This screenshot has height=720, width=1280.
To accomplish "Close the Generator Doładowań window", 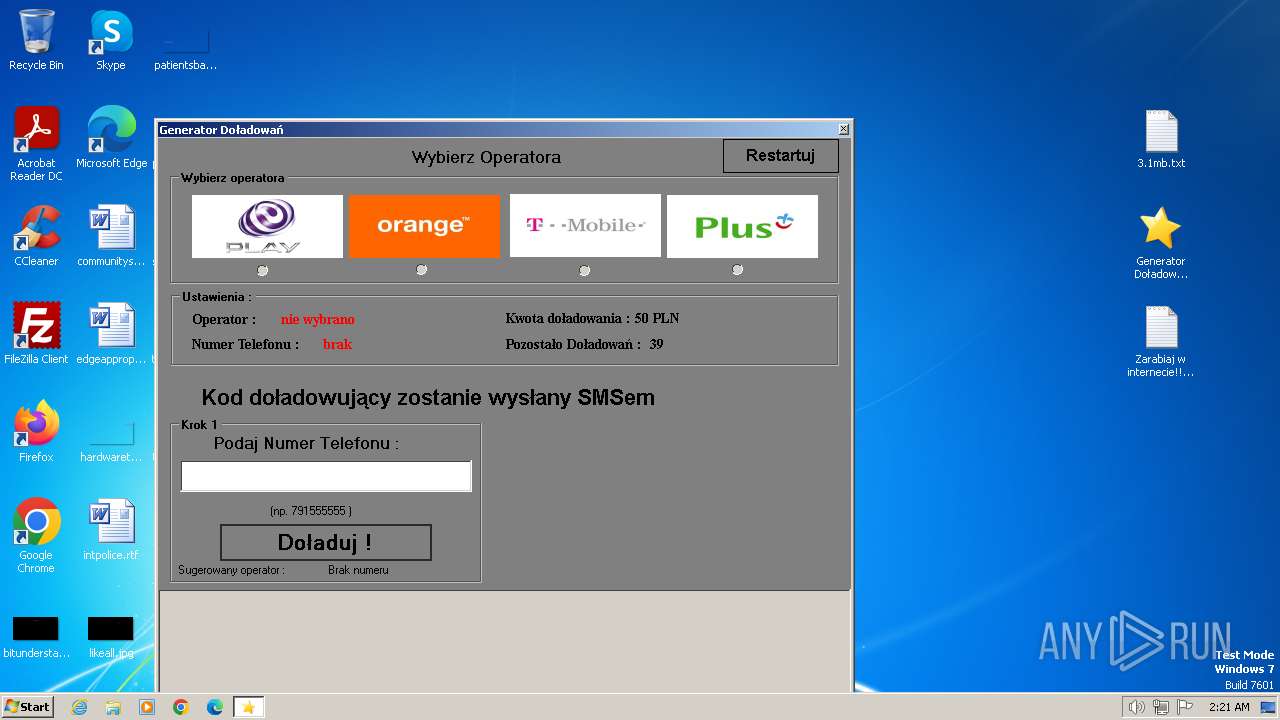I will pyautogui.click(x=843, y=129).
